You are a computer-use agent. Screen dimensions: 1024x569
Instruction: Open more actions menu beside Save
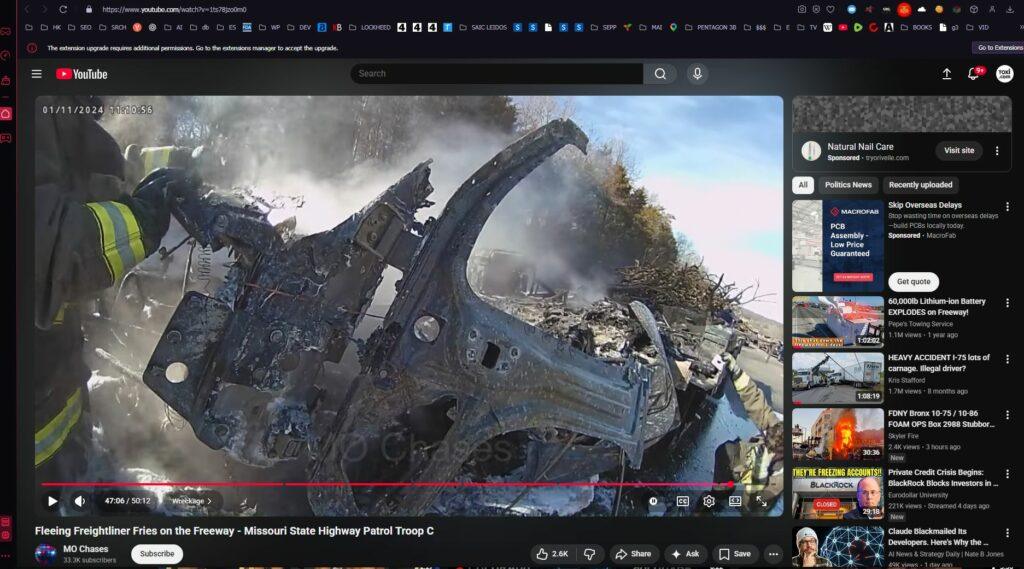point(773,553)
